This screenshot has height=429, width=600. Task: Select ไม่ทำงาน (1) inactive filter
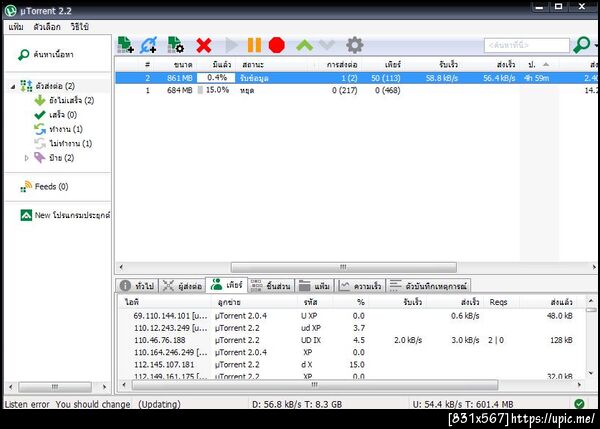click(63, 144)
